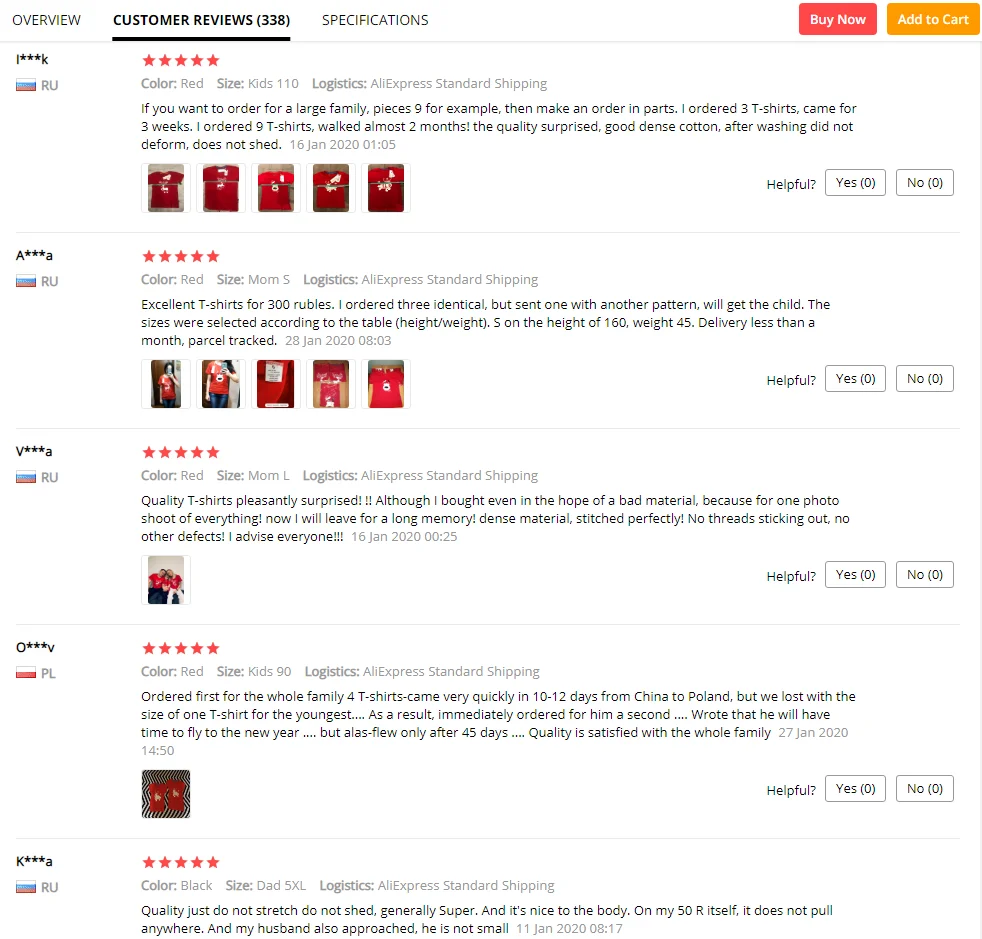Vote No on V***a's review
This screenshot has height=939, width=982.
[x=924, y=574]
